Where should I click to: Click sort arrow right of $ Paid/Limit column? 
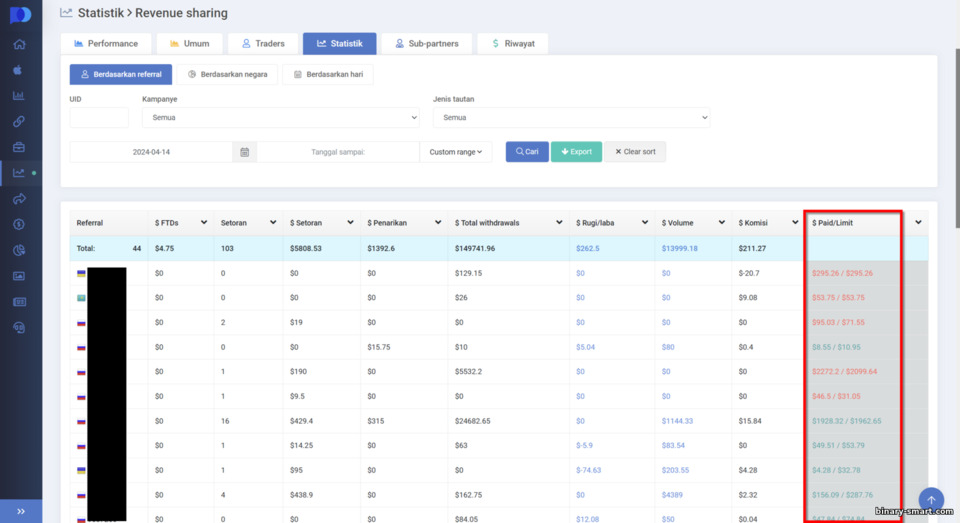918,222
